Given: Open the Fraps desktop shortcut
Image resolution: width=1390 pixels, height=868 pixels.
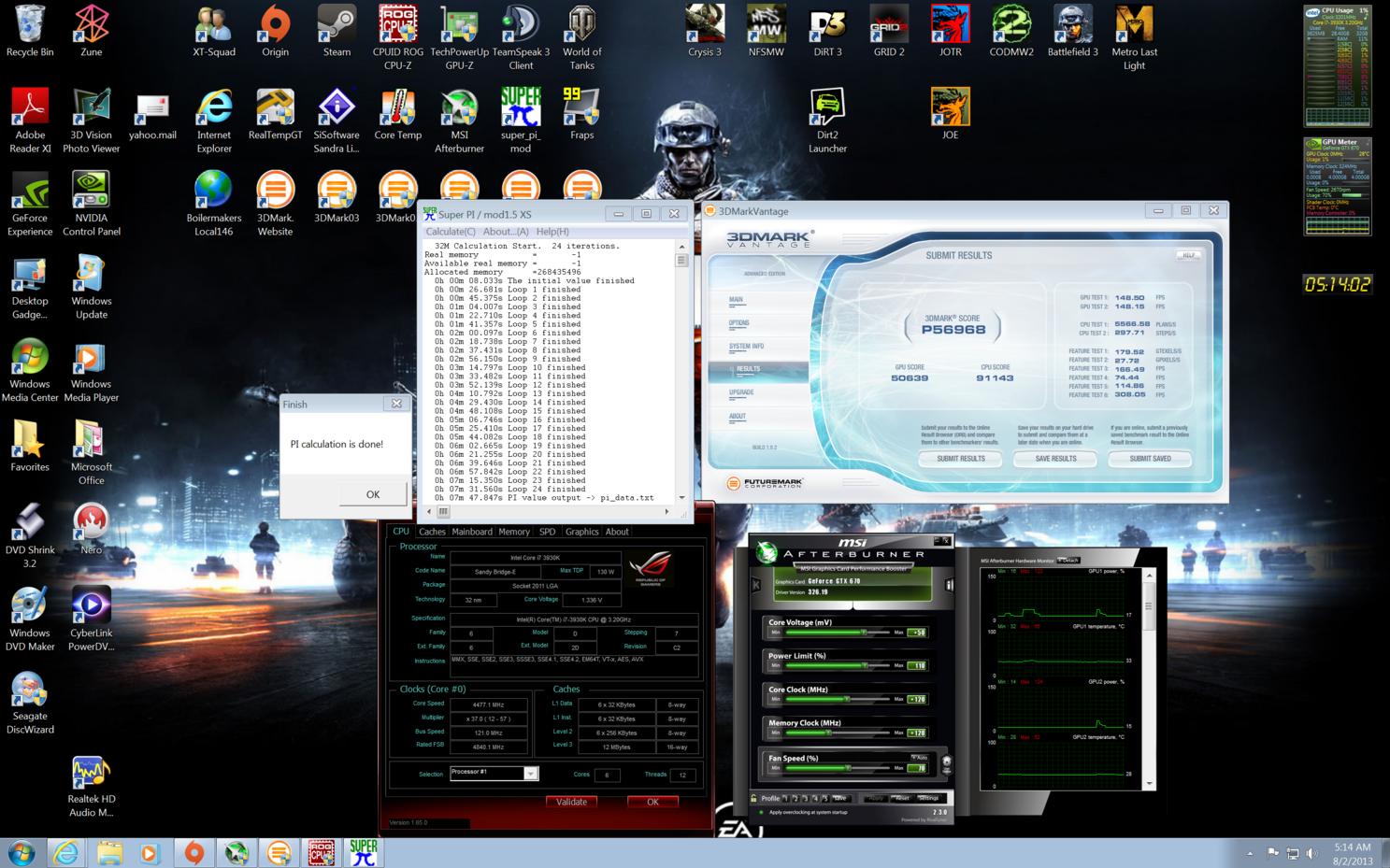Looking at the screenshot, I should point(582,114).
